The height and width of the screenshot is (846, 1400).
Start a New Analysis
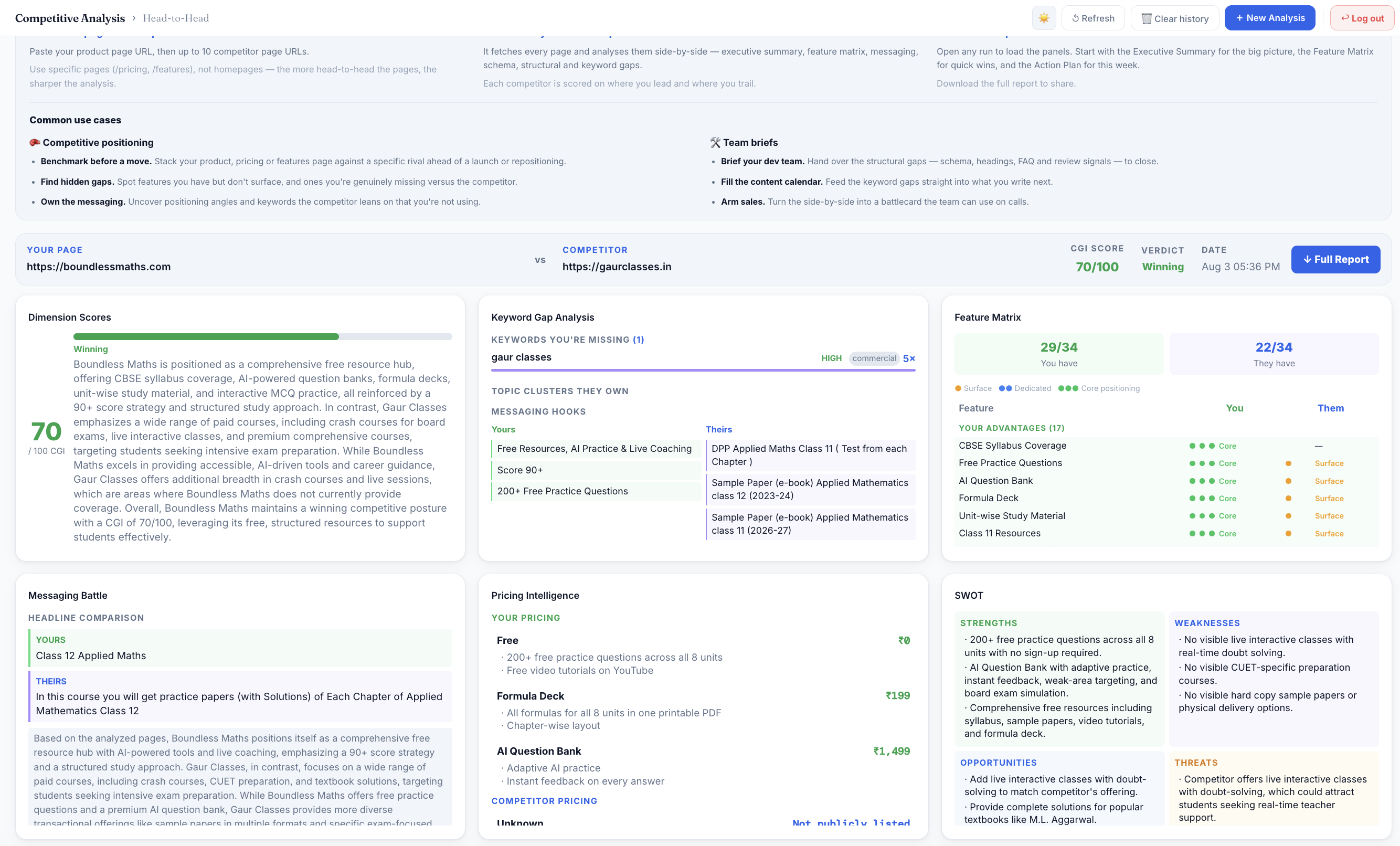[x=1269, y=18]
